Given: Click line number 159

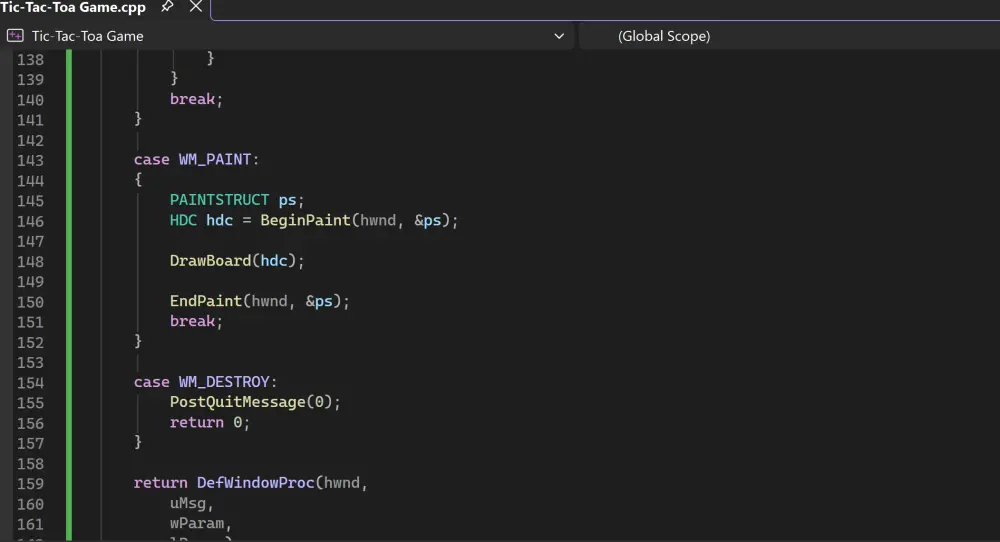Looking at the screenshot, I should (30, 484).
